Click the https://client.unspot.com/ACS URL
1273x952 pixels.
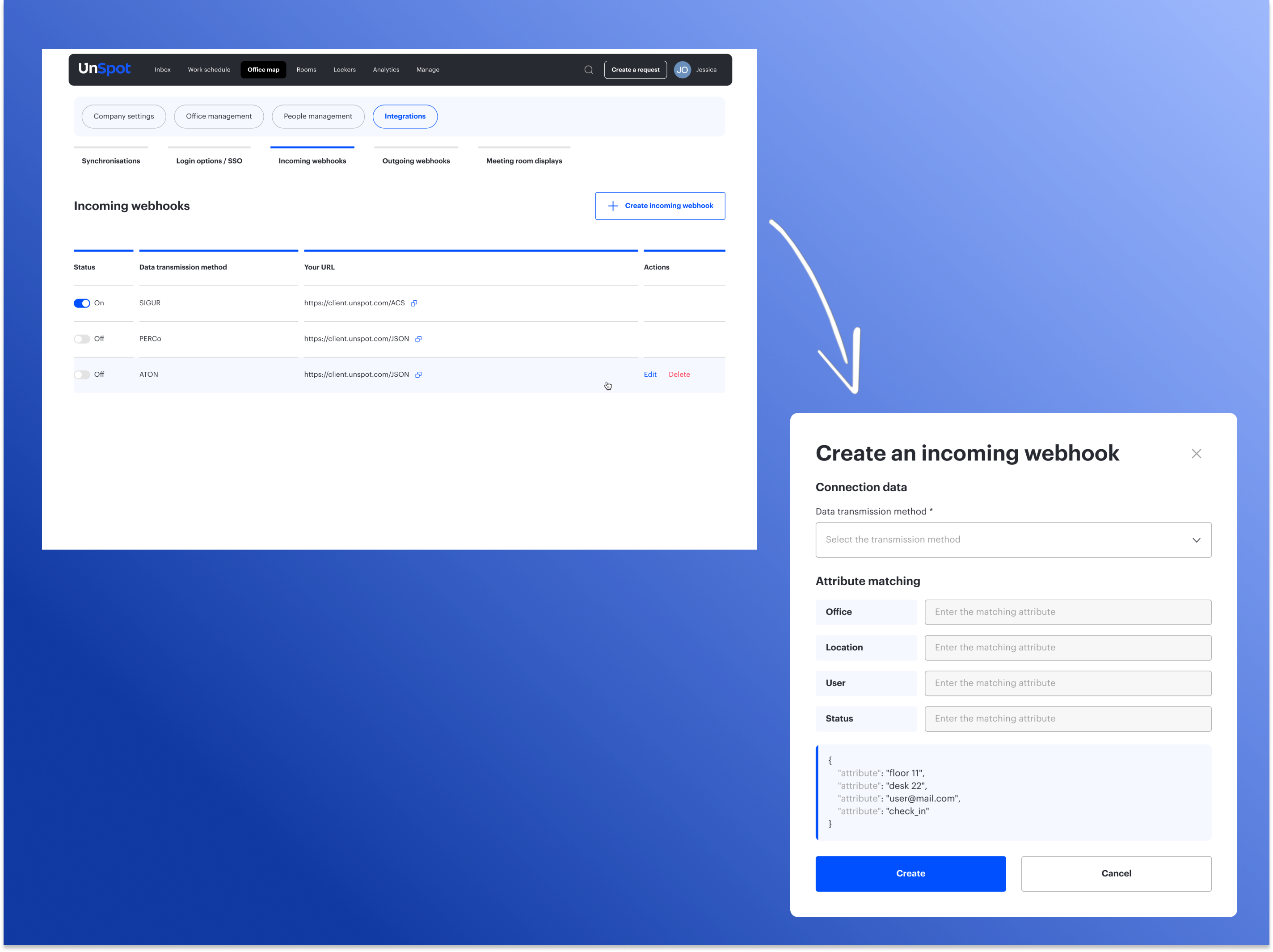tap(354, 303)
